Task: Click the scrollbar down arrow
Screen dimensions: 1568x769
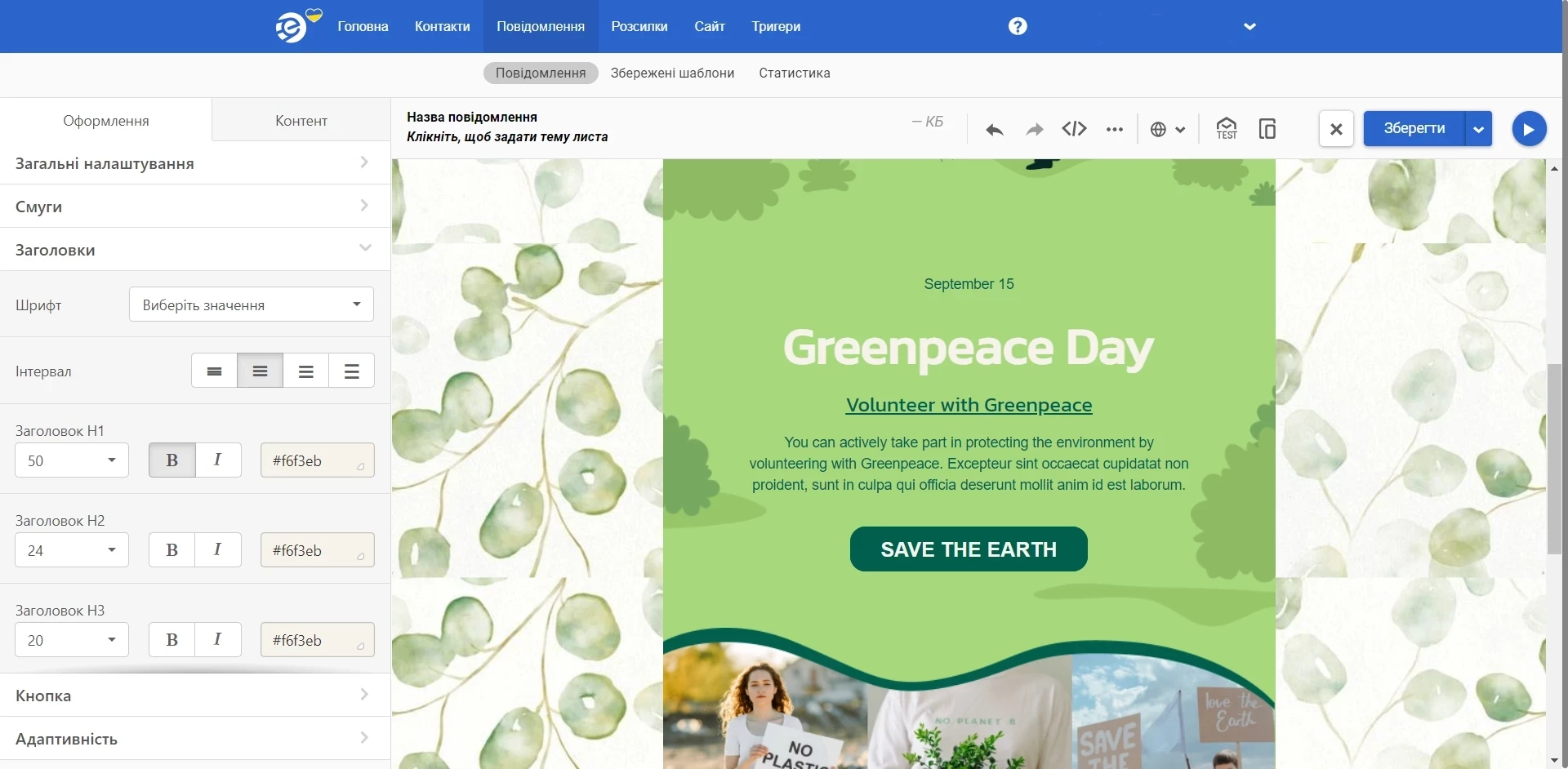Action: pyautogui.click(x=1554, y=761)
